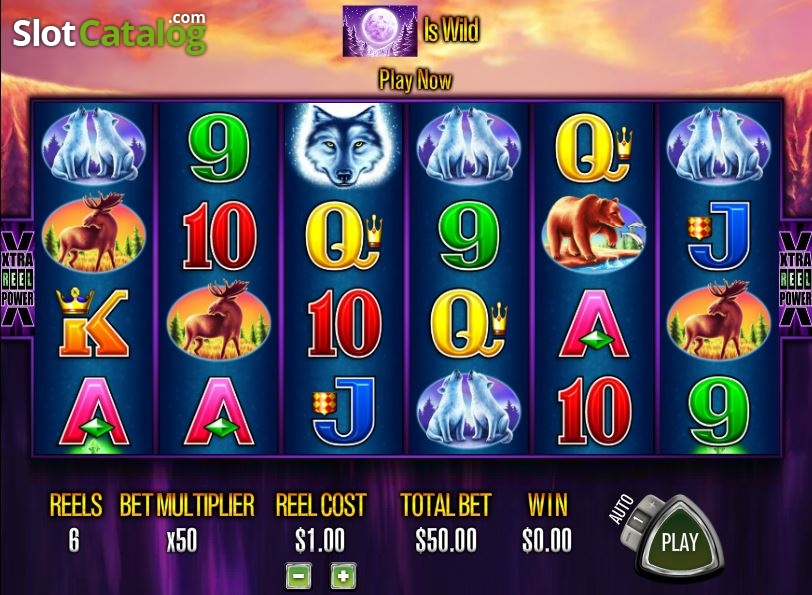
Task: Click the purple moon wild symbol
Action: [x=380, y=31]
